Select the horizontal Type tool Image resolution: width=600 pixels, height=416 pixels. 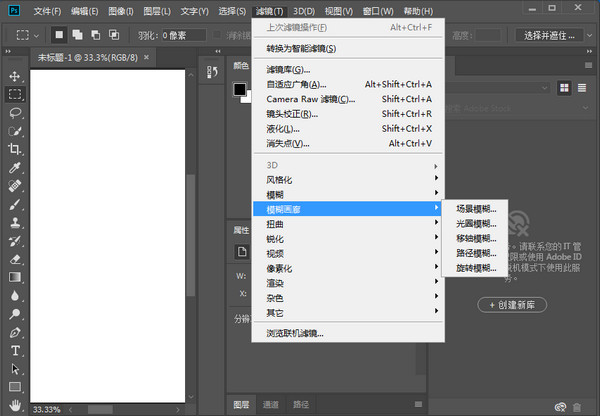pyautogui.click(x=15, y=351)
